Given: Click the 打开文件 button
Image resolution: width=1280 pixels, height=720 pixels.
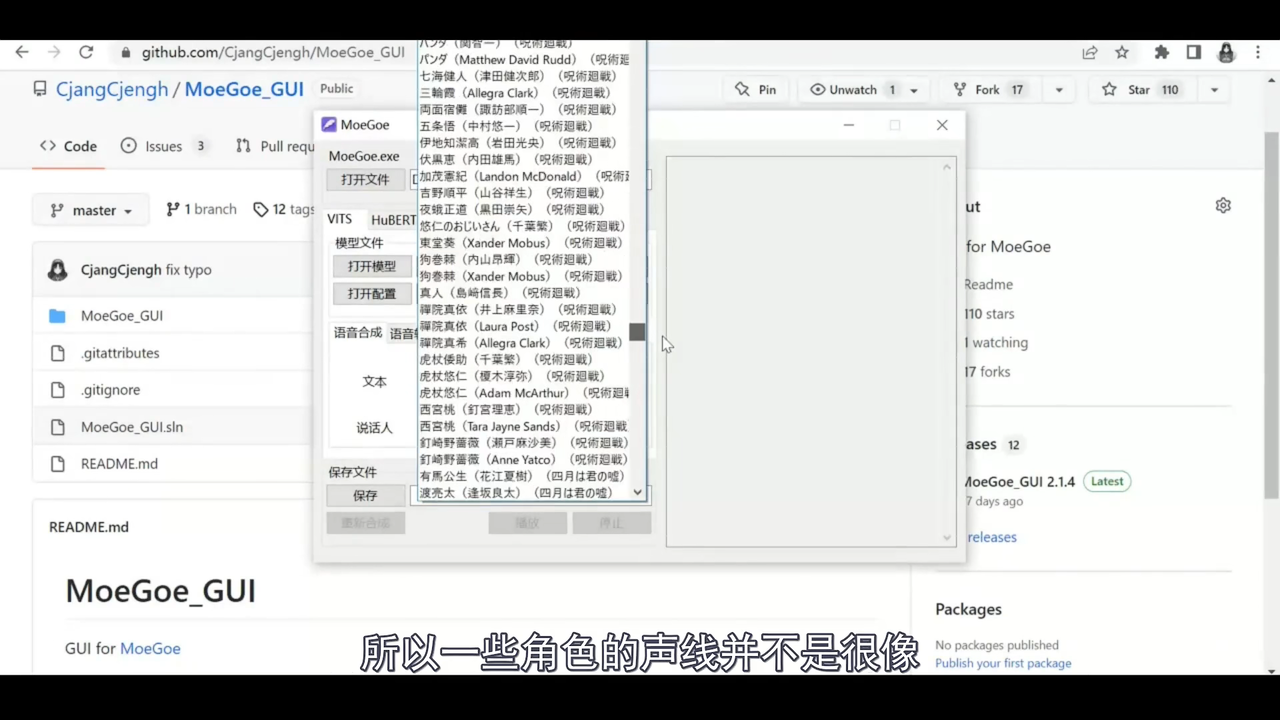Looking at the screenshot, I should click(x=365, y=180).
